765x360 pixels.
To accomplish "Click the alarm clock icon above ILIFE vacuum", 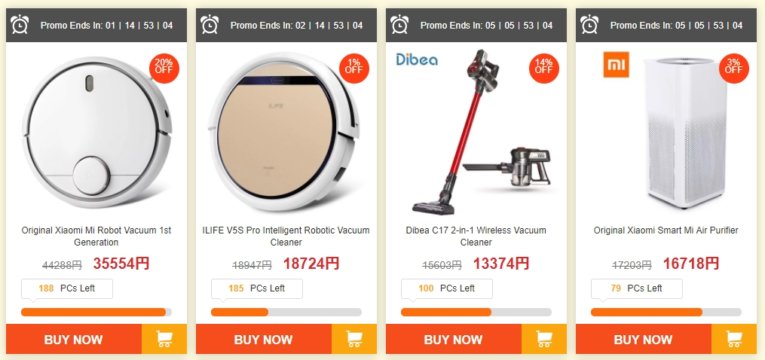I will point(209,24).
